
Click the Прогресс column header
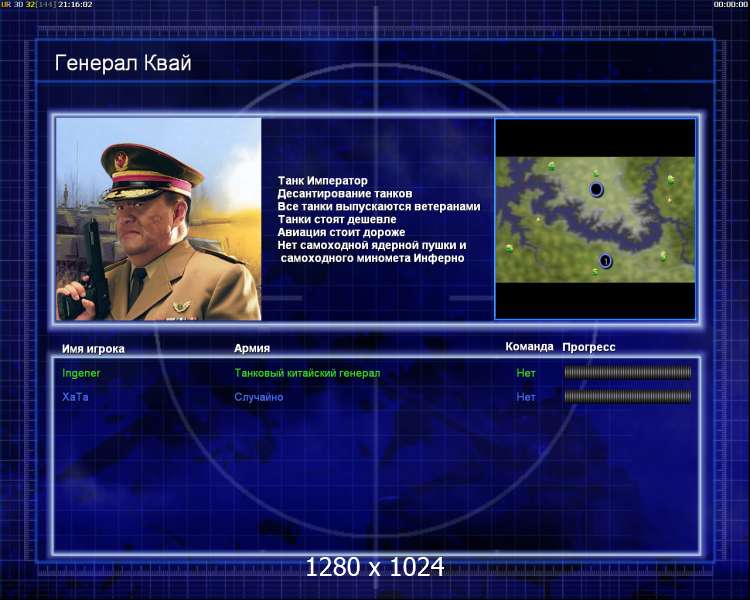589,347
